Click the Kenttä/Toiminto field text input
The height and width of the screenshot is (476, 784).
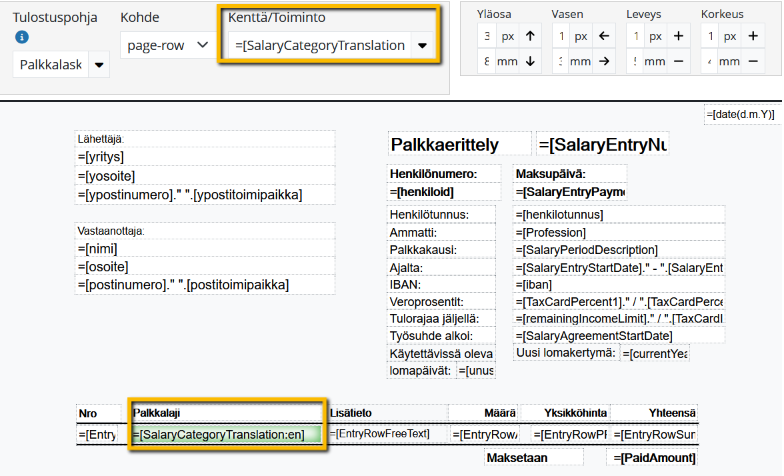tap(318, 46)
